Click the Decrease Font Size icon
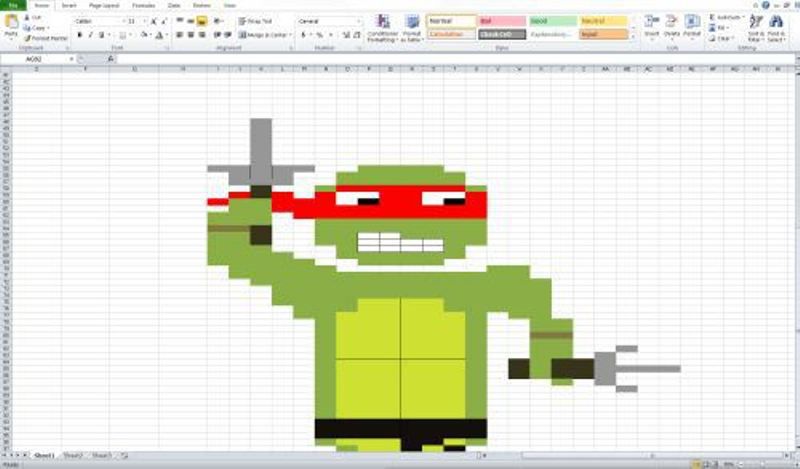The image size is (800, 469). pos(164,21)
